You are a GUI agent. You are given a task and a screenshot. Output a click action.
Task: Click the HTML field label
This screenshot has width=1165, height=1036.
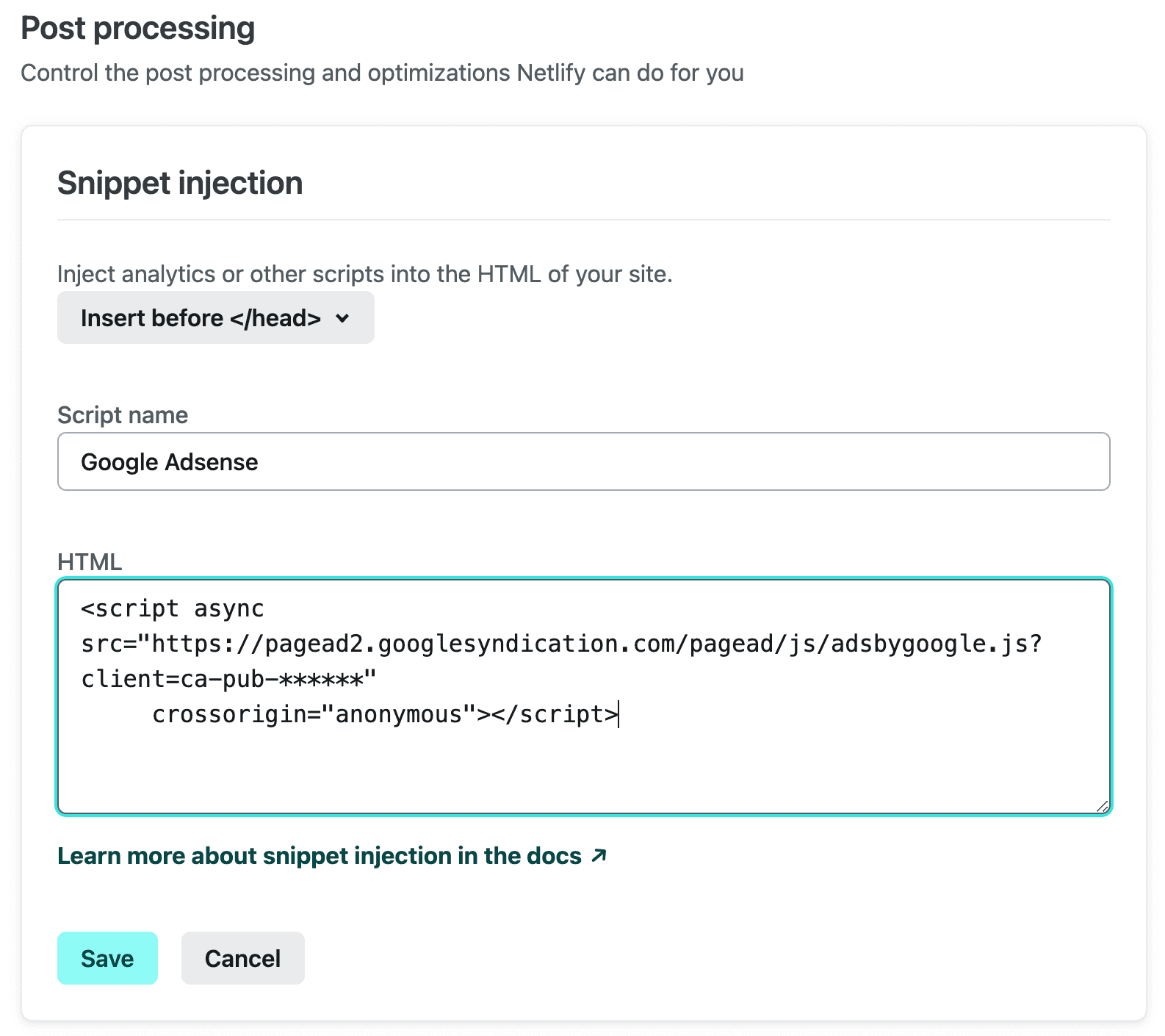pyautogui.click(x=90, y=562)
